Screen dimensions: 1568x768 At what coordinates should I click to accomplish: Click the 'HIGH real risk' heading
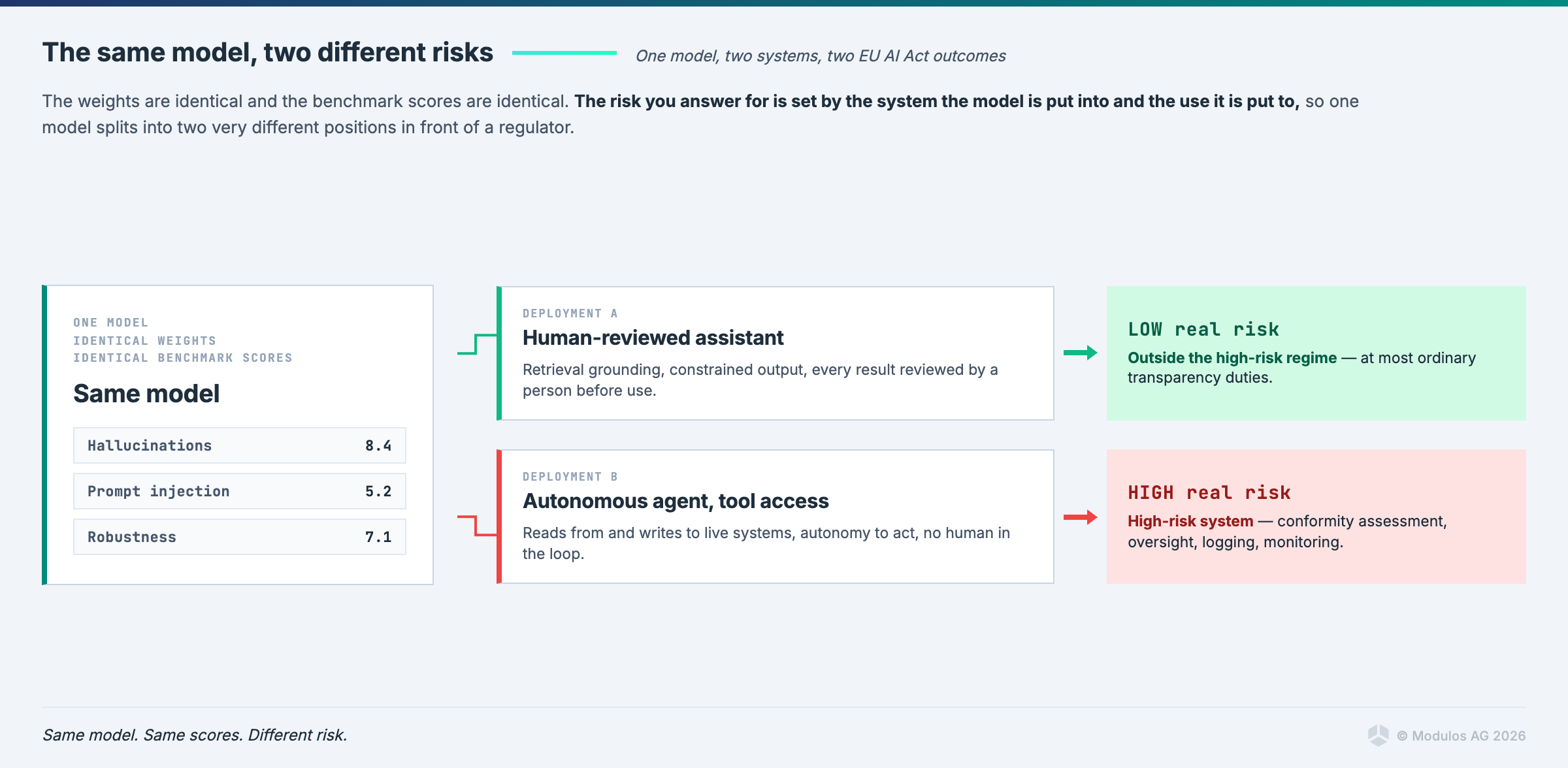(1209, 492)
